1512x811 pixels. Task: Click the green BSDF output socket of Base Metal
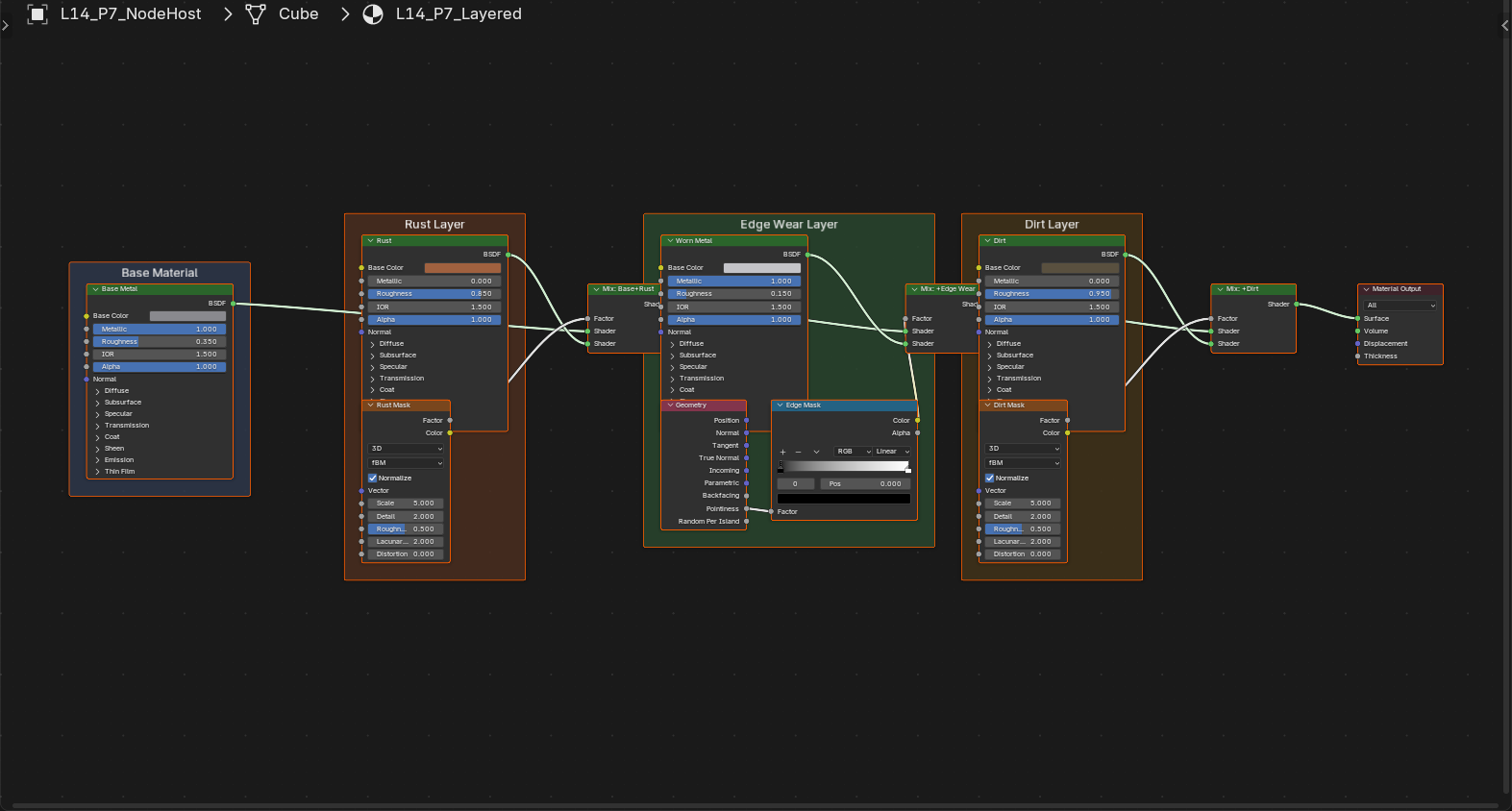pyautogui.click(x=233, y=304)
